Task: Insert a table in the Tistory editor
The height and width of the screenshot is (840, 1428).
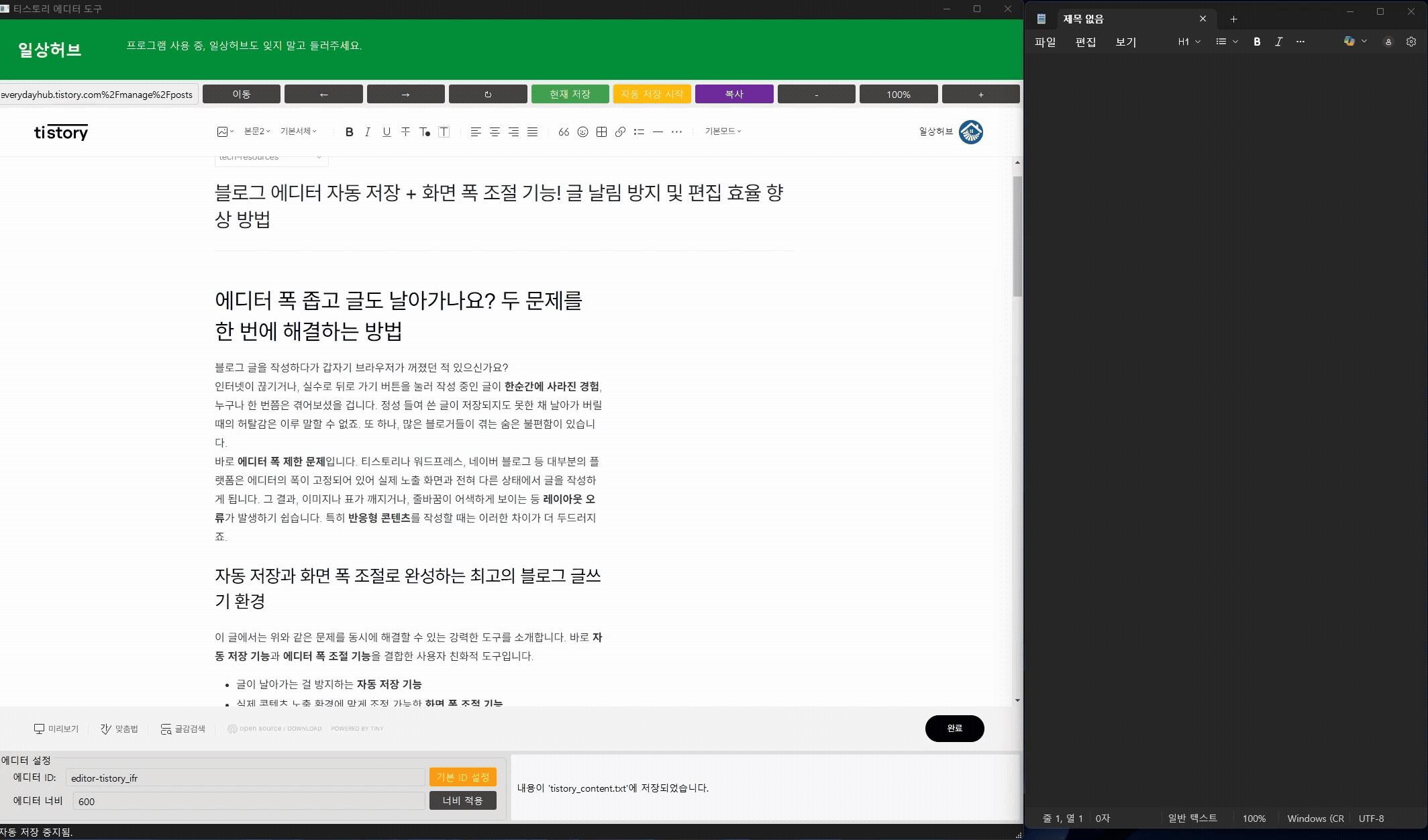Action: (x=601, y=132)
